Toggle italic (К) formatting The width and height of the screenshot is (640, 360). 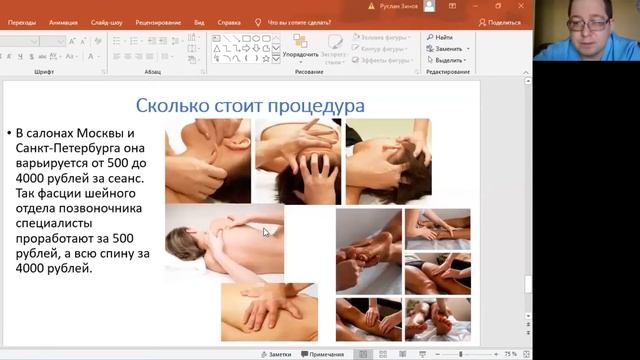9,57
